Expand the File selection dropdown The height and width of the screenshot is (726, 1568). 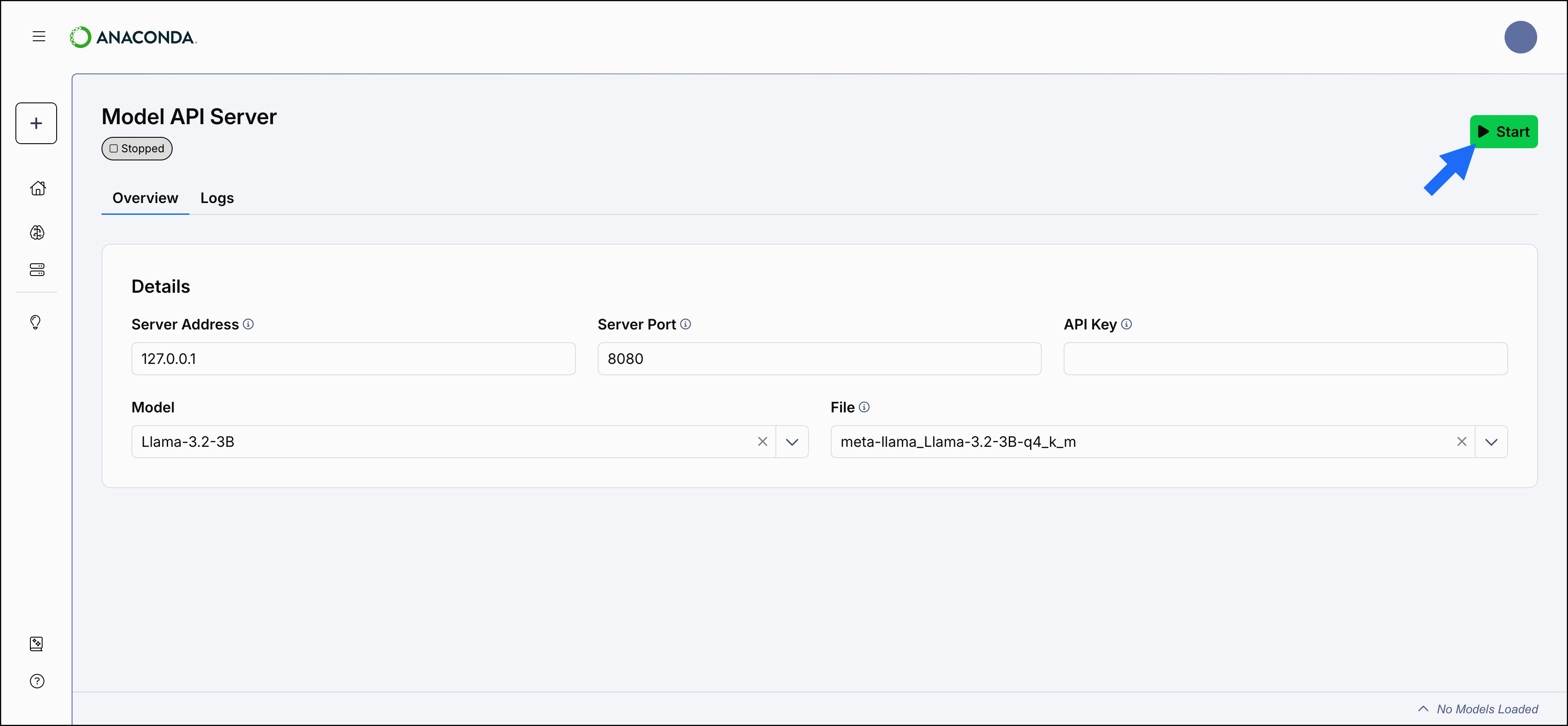click(1491, 441)
